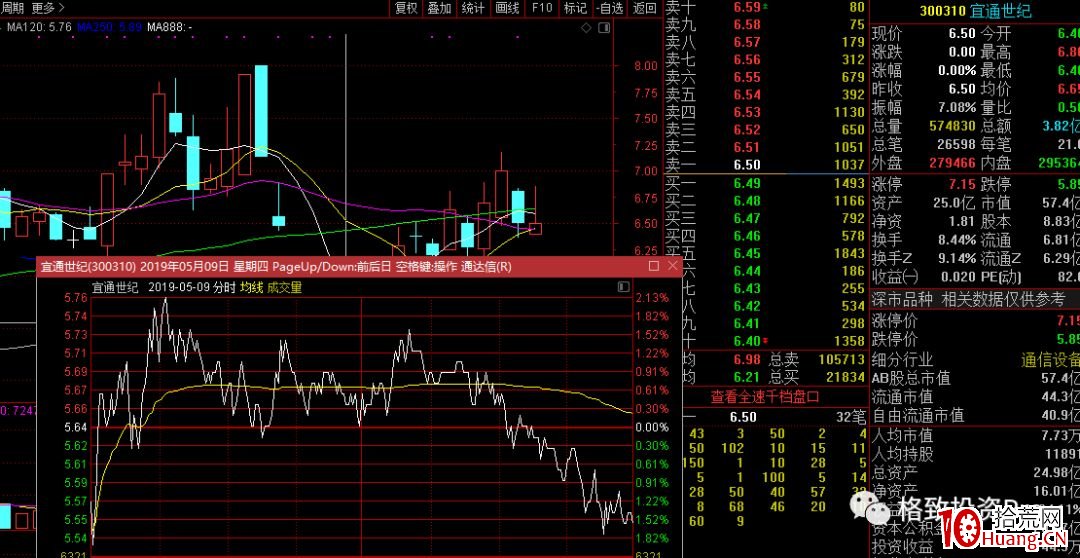Open the 统计 statistics button
Image resolution: width=1080 pixels, height=558 pixels.
(473, 8)
